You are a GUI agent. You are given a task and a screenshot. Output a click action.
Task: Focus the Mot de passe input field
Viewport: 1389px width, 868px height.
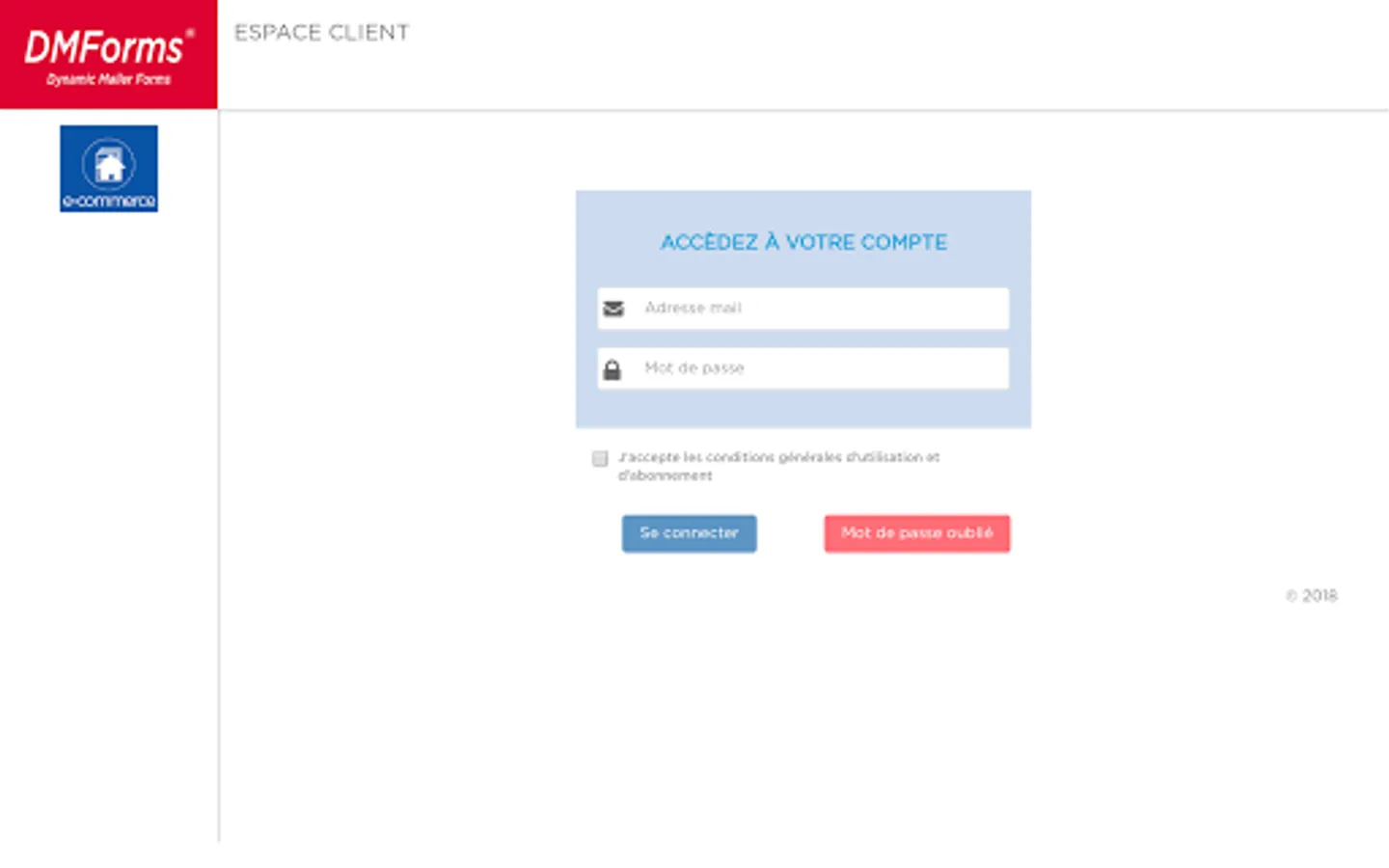coord(803,368)
